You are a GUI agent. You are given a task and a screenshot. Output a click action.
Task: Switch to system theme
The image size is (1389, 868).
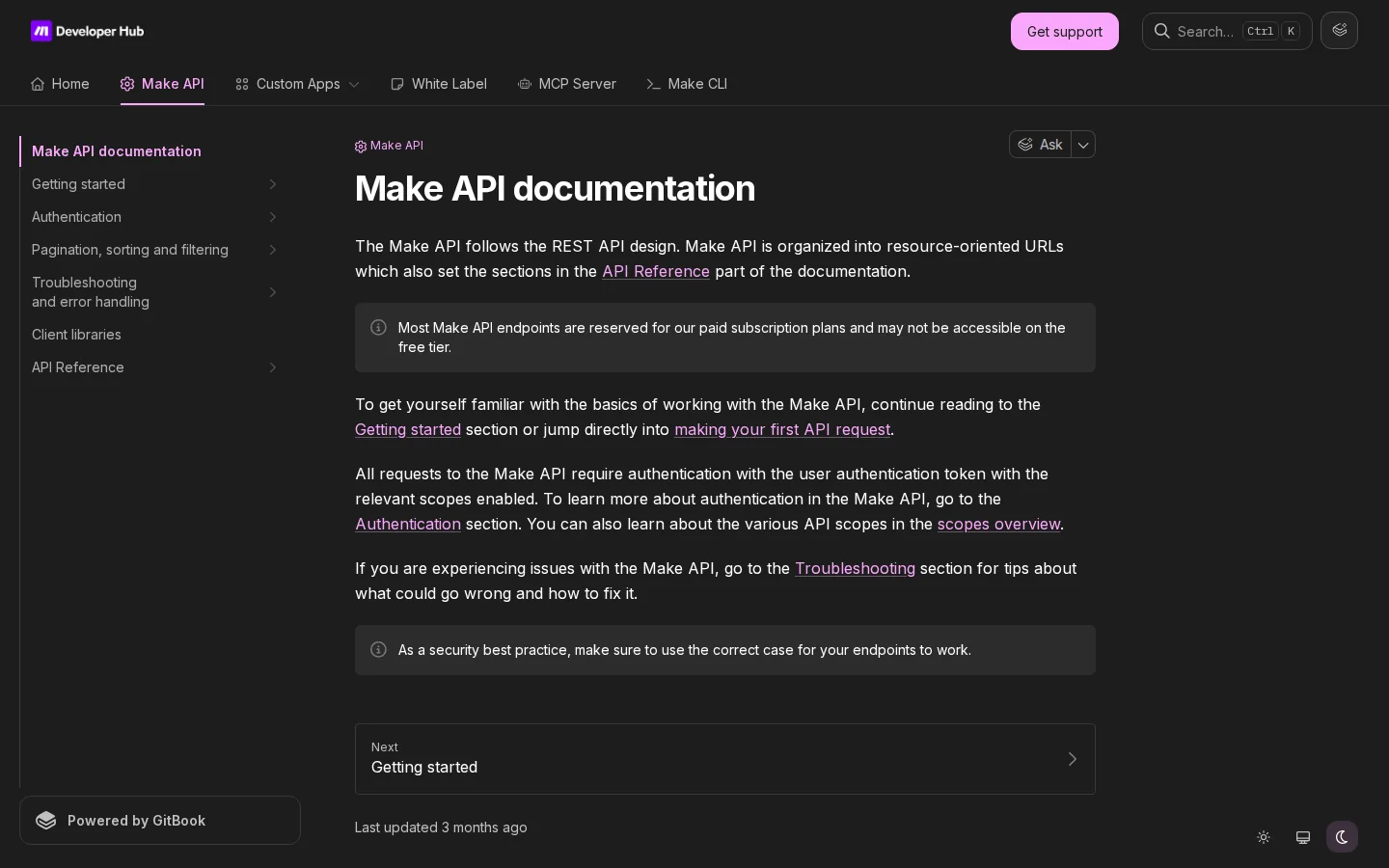[x=1303, y=837]
